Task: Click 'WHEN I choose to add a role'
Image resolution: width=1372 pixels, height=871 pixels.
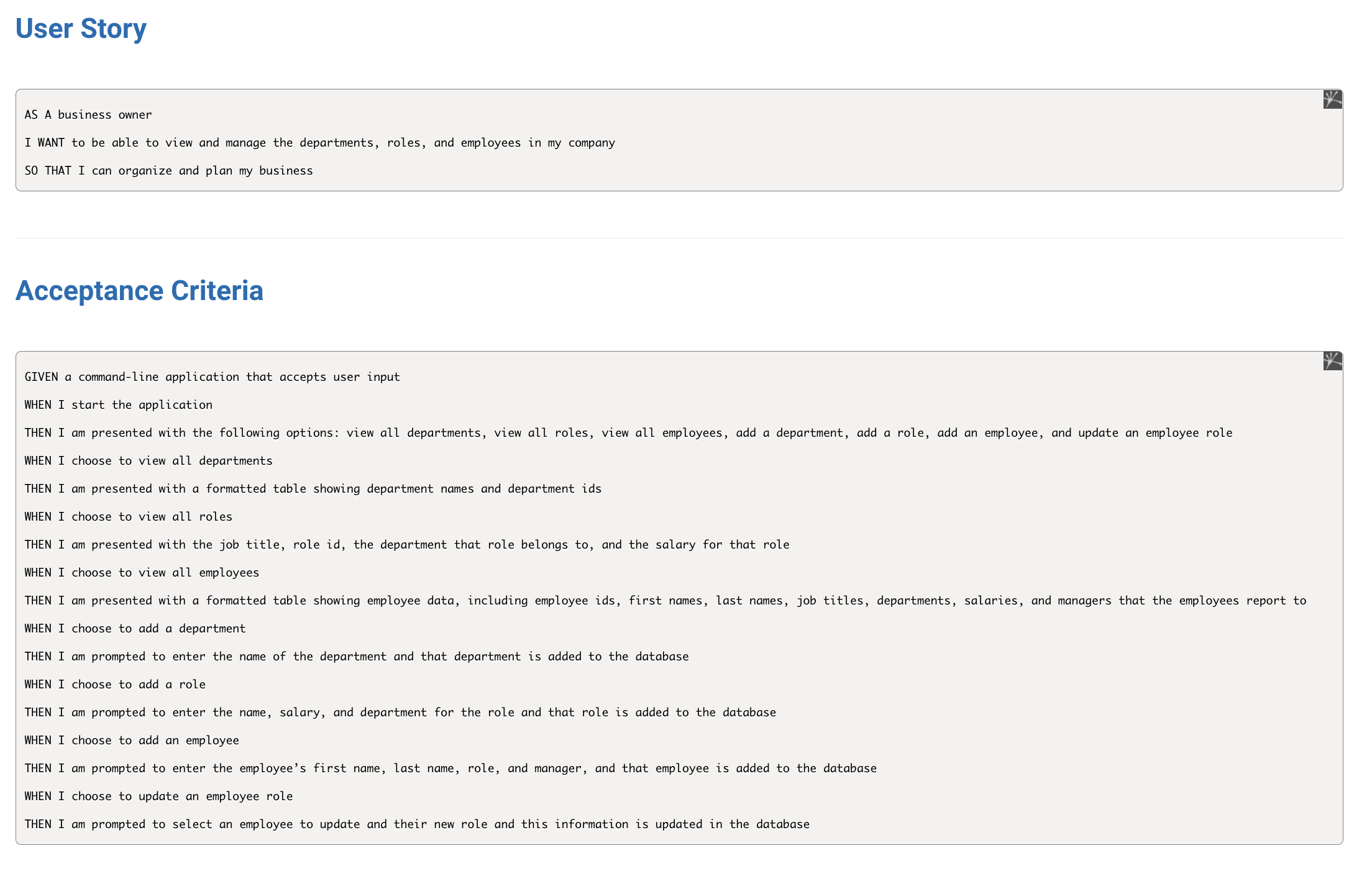Action: (x=115, y=685)
